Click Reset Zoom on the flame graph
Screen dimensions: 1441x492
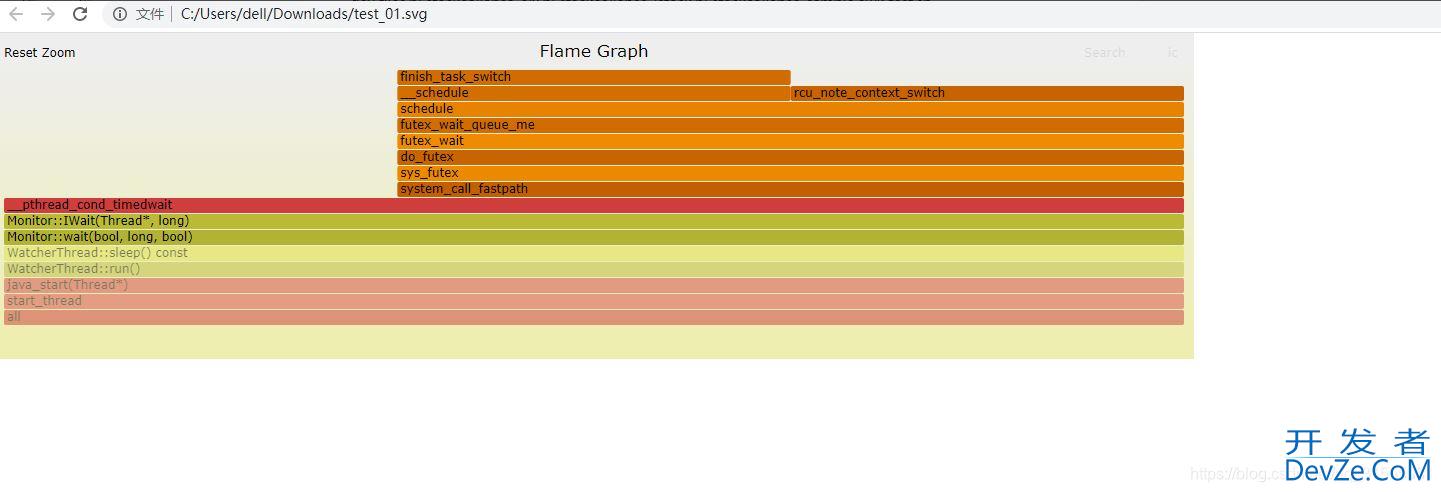(x=40, y=53)
